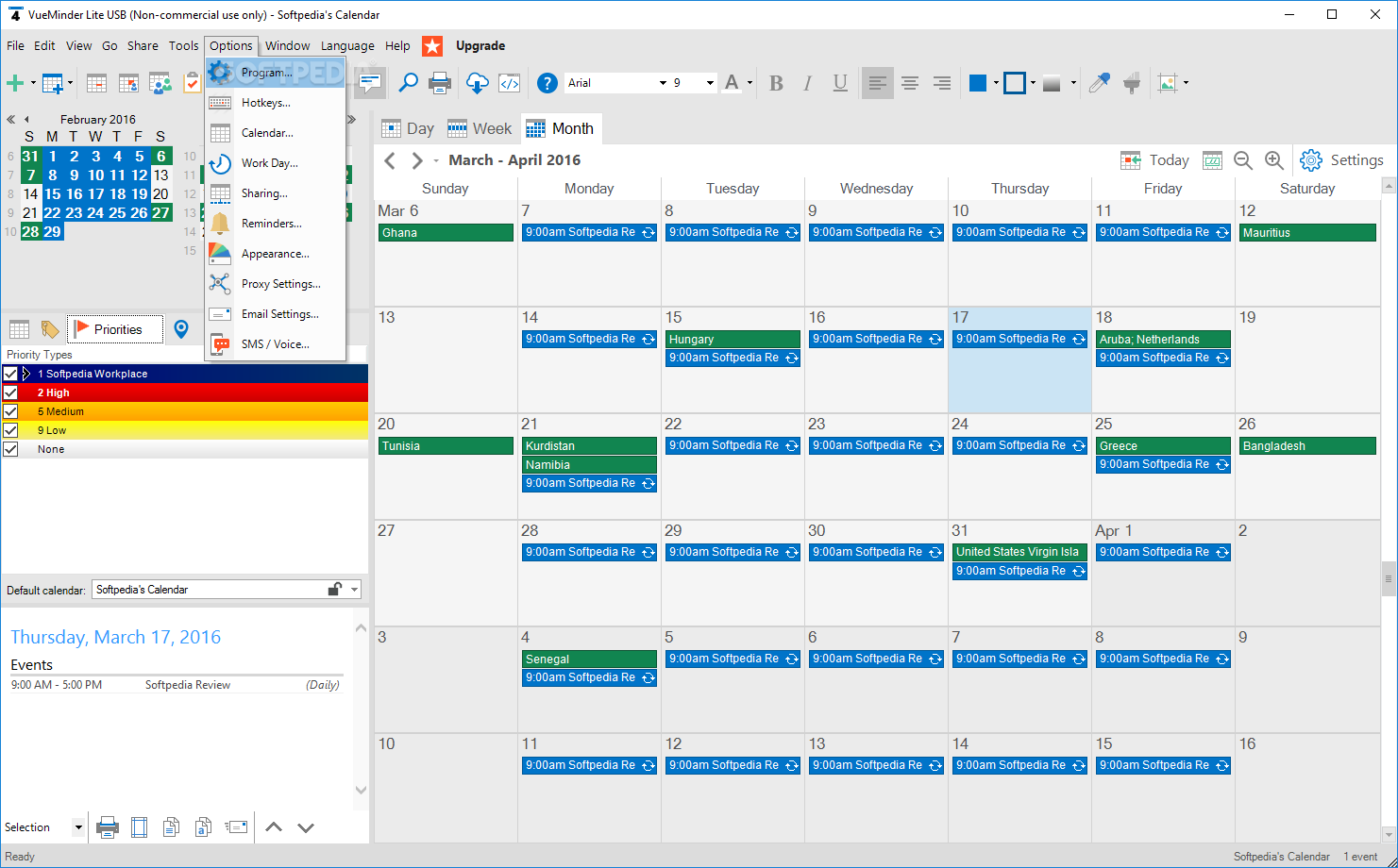
Task: Align text right
Action: click(x=942, y=83)
